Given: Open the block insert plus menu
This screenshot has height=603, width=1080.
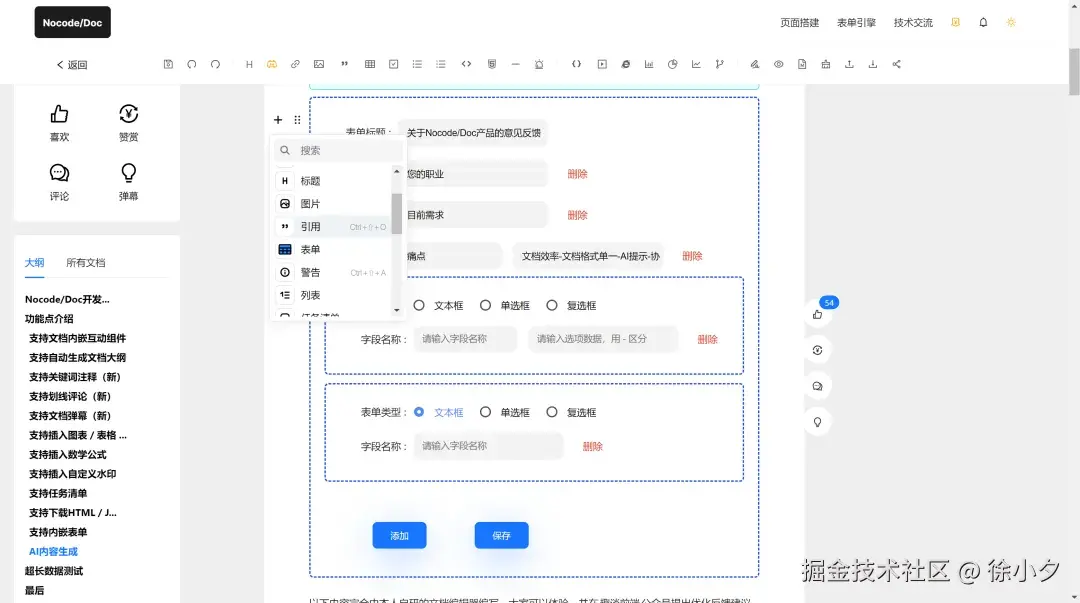Looking at the screenshot, I should (277, 119).
